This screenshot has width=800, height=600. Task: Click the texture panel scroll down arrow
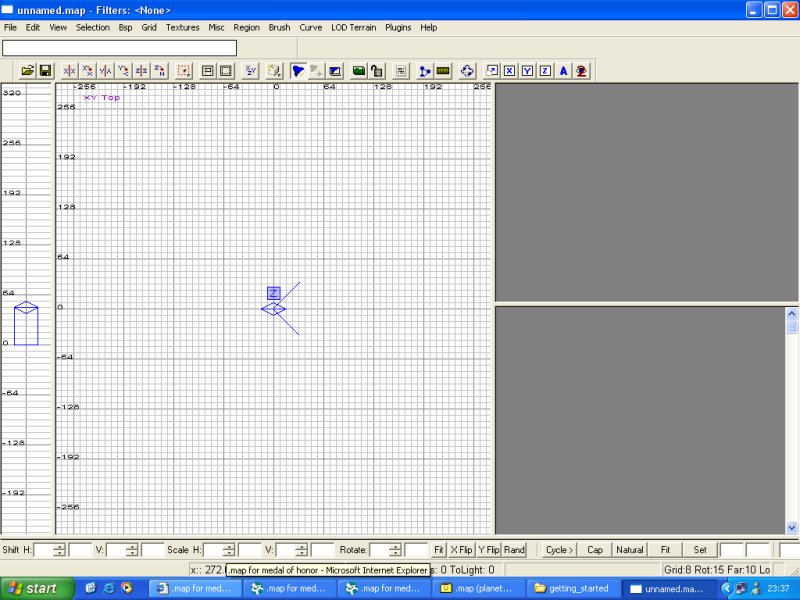pos(792,527)
